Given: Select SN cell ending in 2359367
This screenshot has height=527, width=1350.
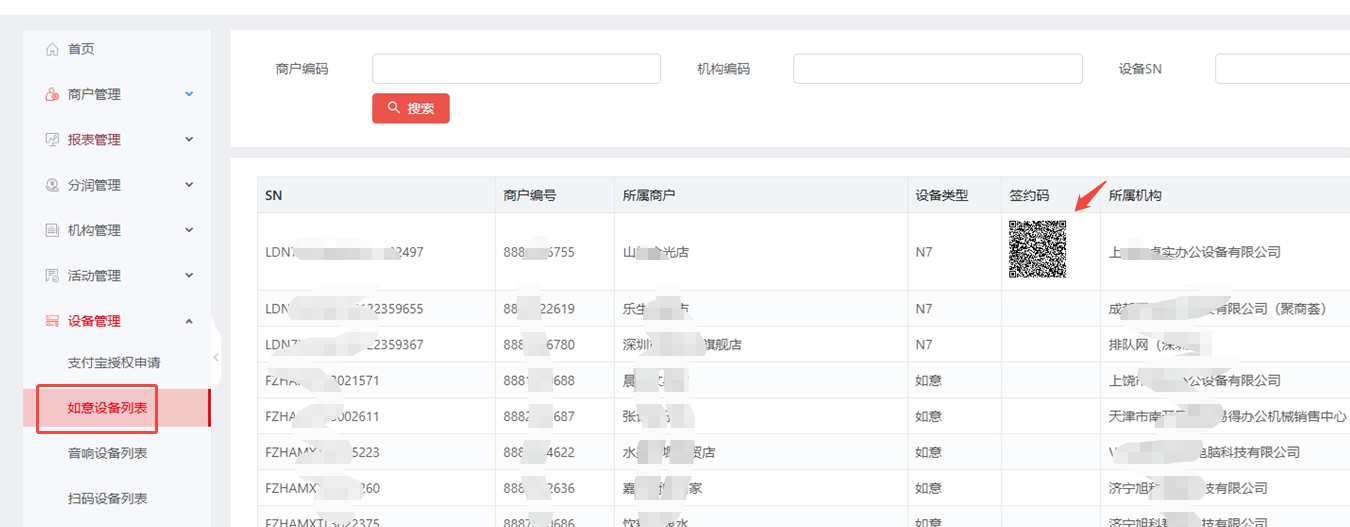Looking at the screenshot, I should click(x=376, y=345).
